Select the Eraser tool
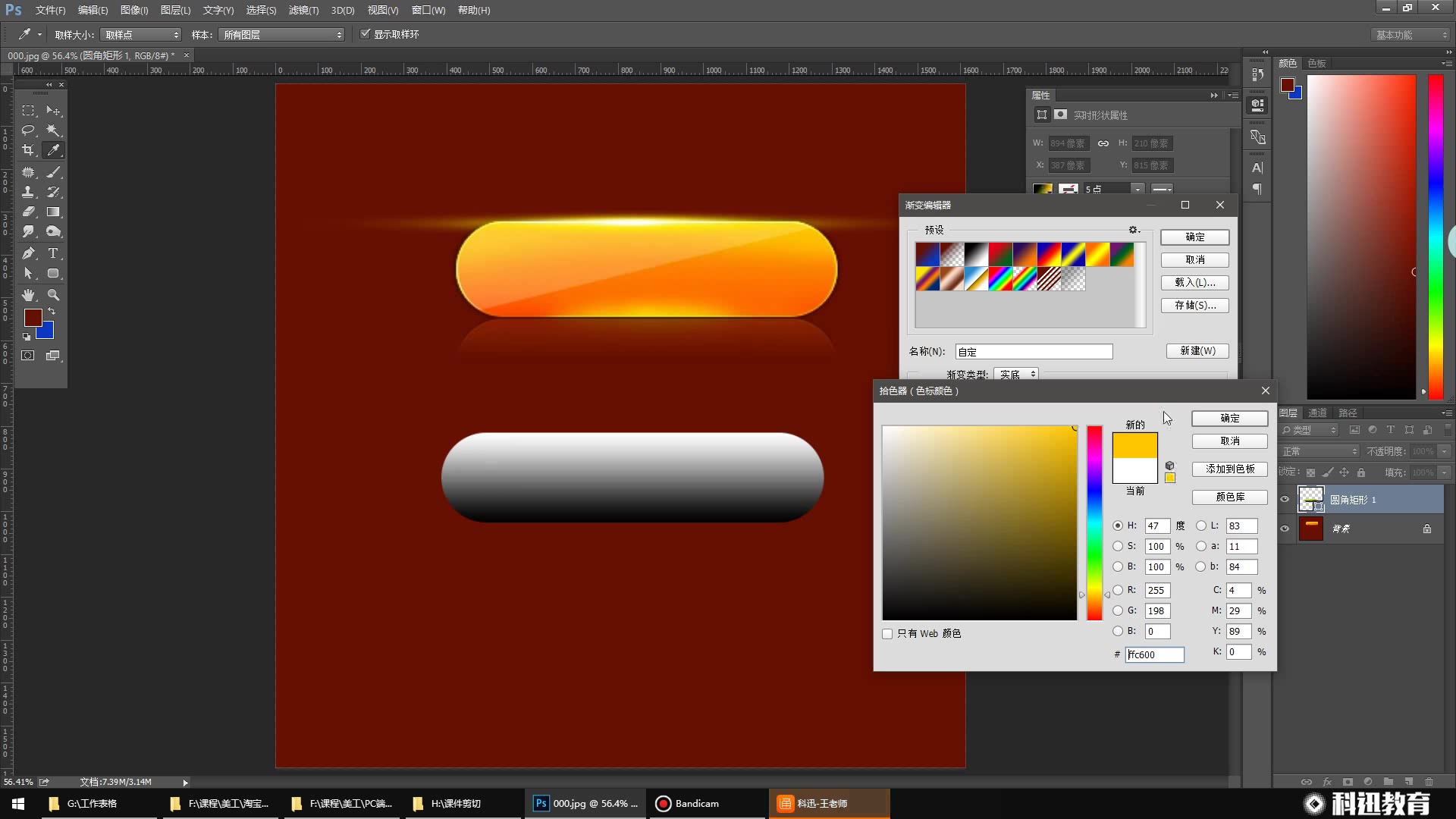The height and width of the screenshot is (819, 1456). click(28, 212)
